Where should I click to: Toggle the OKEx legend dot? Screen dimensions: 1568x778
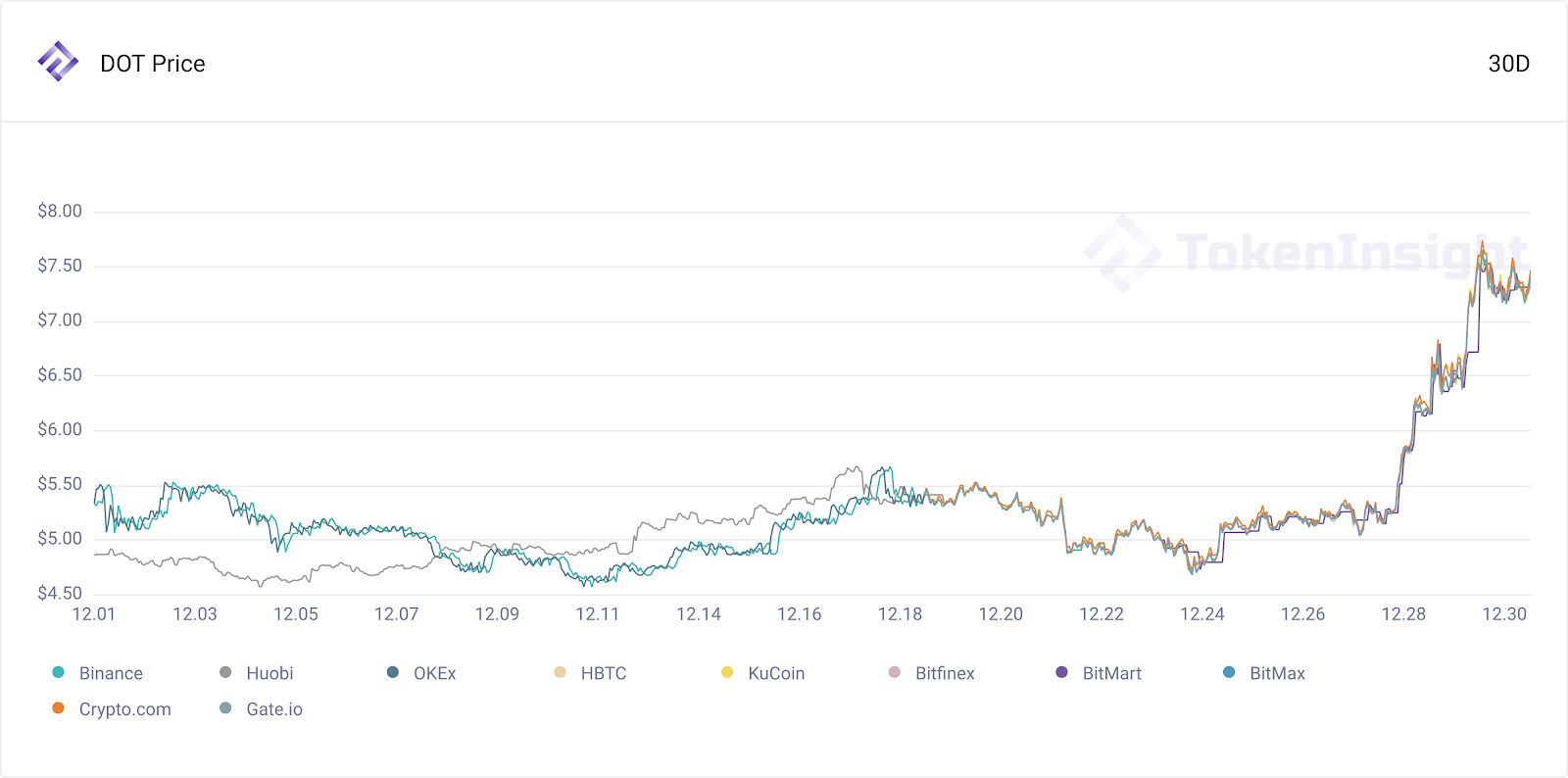(393, 672)
